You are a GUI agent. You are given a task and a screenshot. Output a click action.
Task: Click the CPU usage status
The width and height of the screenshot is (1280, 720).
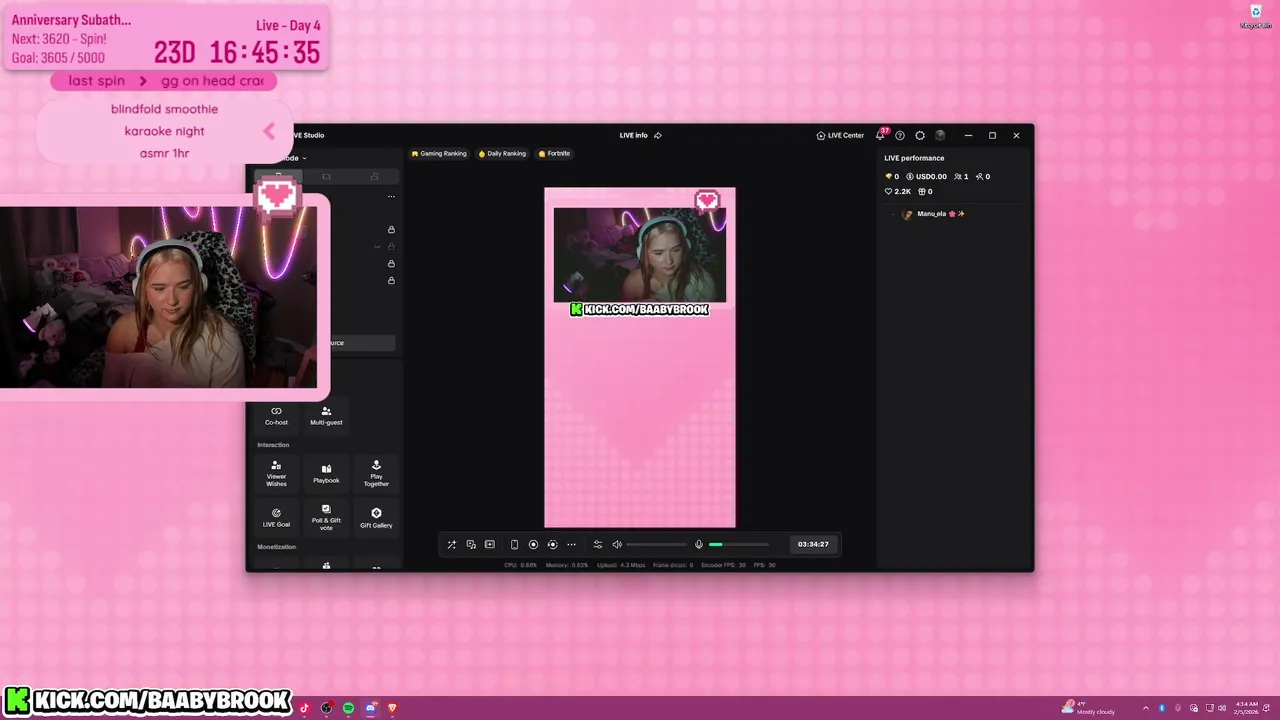coord(520,565)
